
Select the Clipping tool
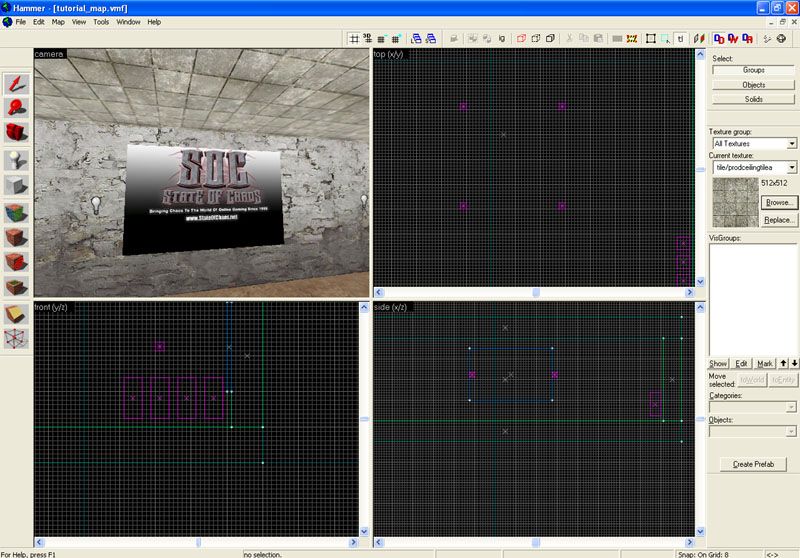(17, 314)
